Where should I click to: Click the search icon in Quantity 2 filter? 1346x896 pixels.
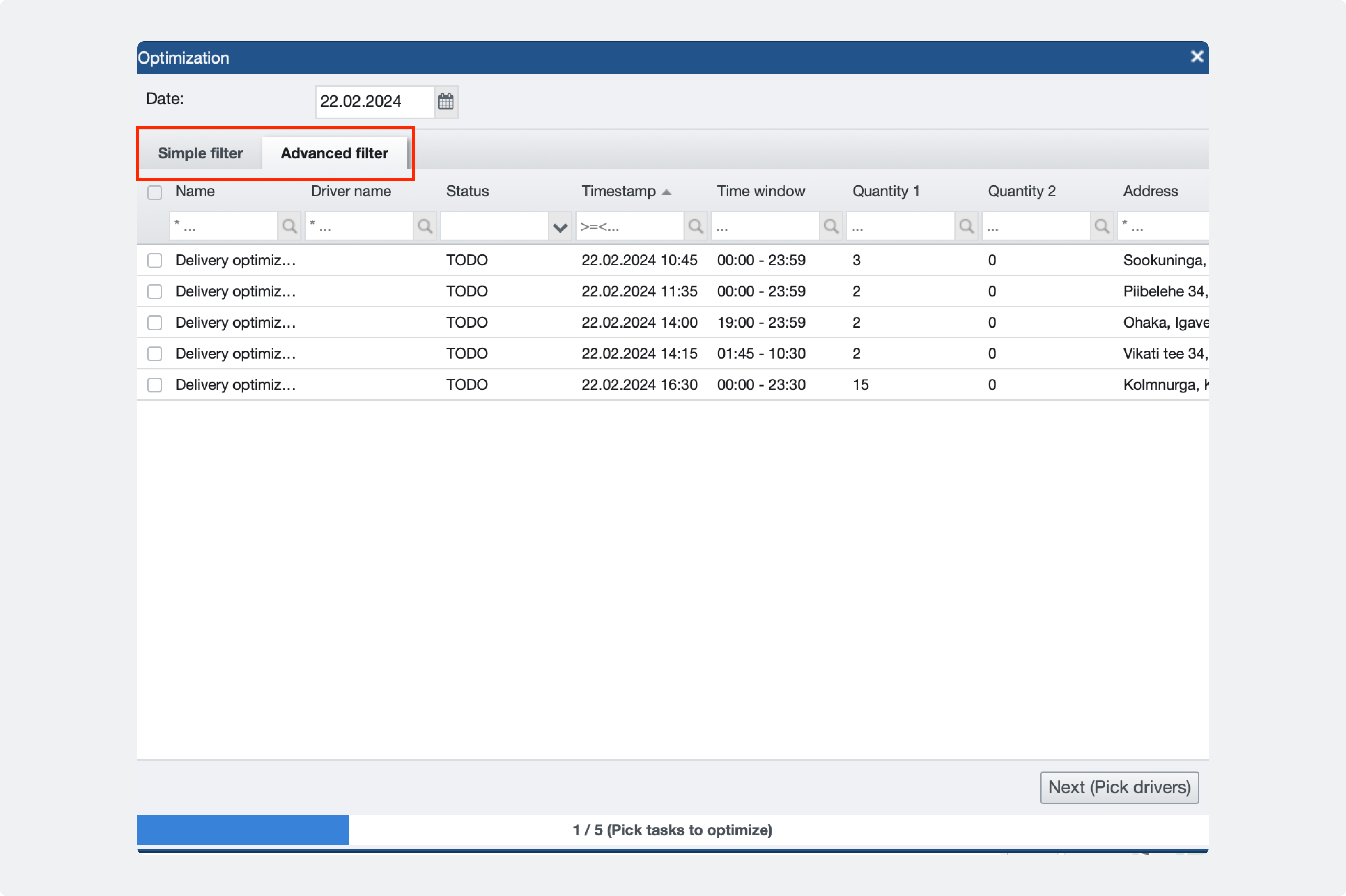(1102, 226)
